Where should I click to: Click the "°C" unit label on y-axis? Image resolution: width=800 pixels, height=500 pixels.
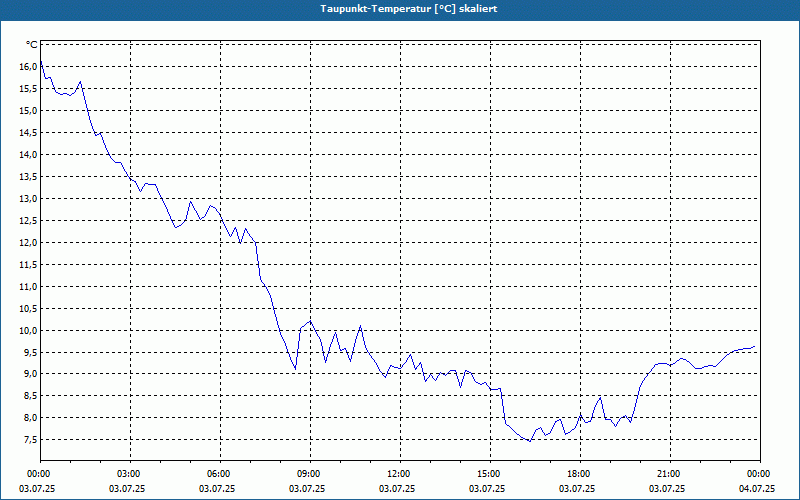click(32, 45)
